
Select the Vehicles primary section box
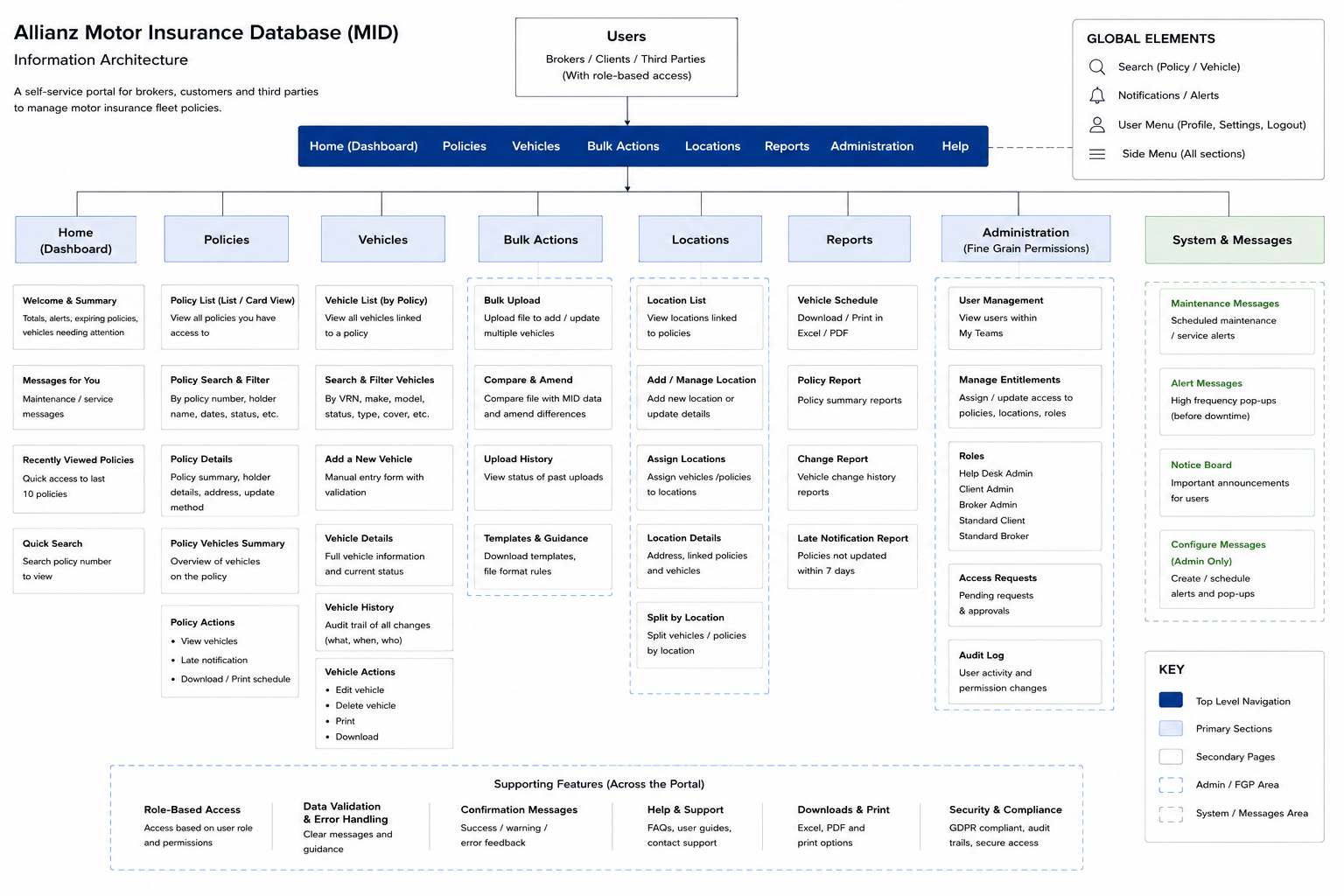click(x=383, y=239)
